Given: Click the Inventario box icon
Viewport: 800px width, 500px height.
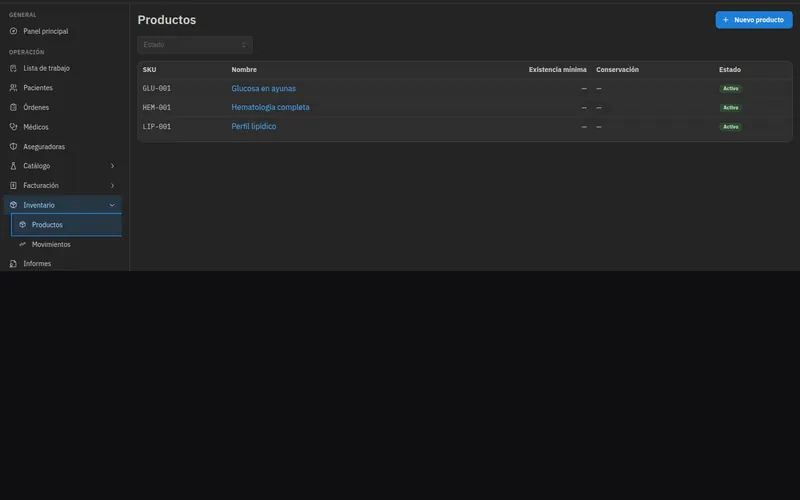Looking at the screenshot, I should (13, 205).
